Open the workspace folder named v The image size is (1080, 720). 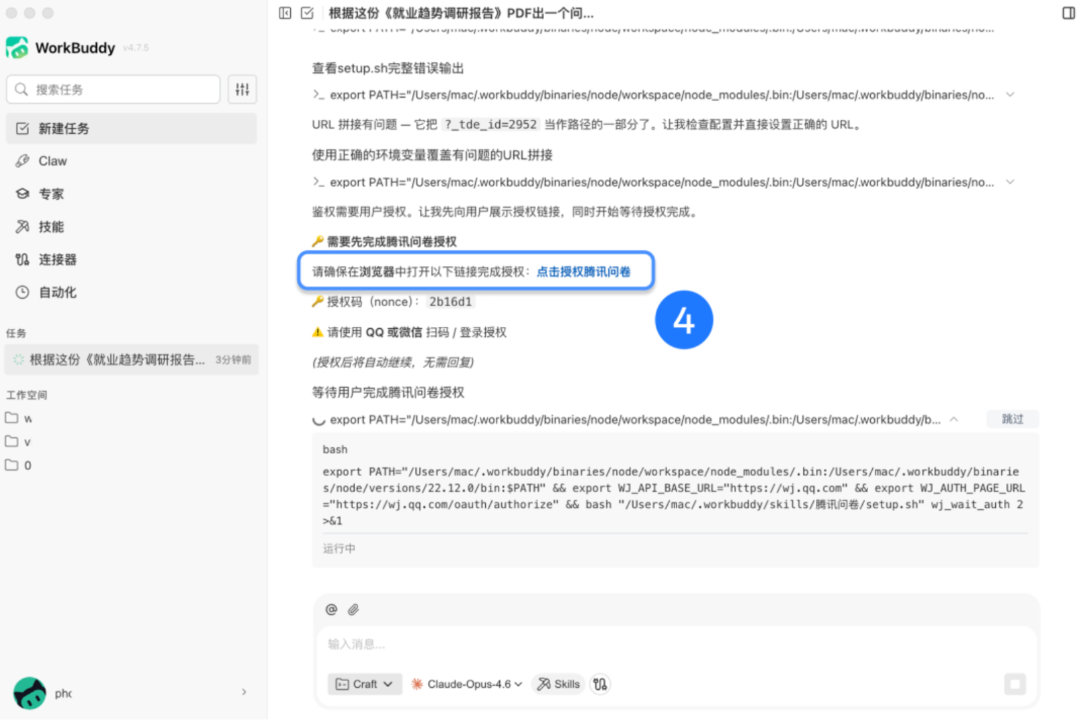(19, 442)
